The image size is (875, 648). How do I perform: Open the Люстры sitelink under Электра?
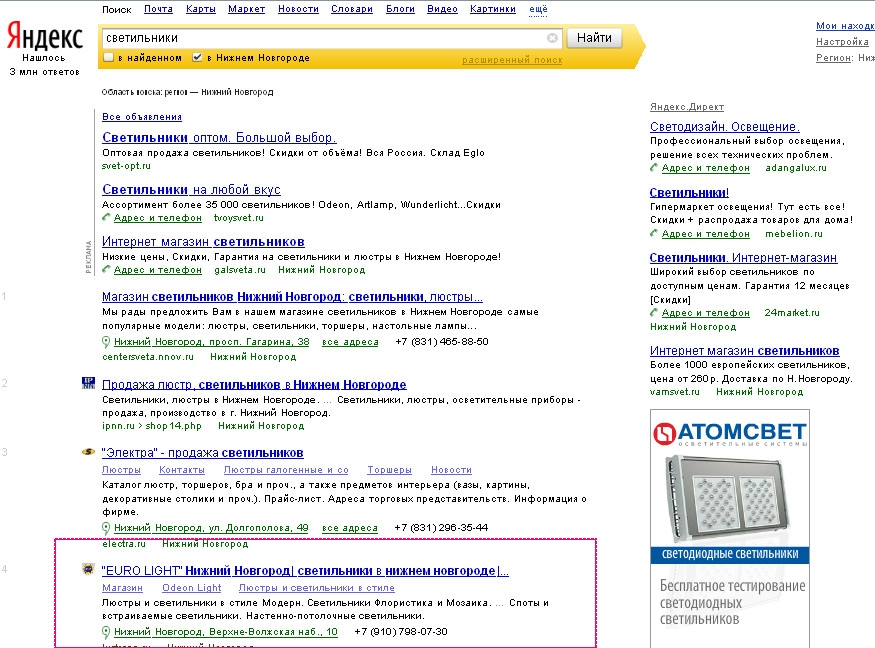[121, 470]
